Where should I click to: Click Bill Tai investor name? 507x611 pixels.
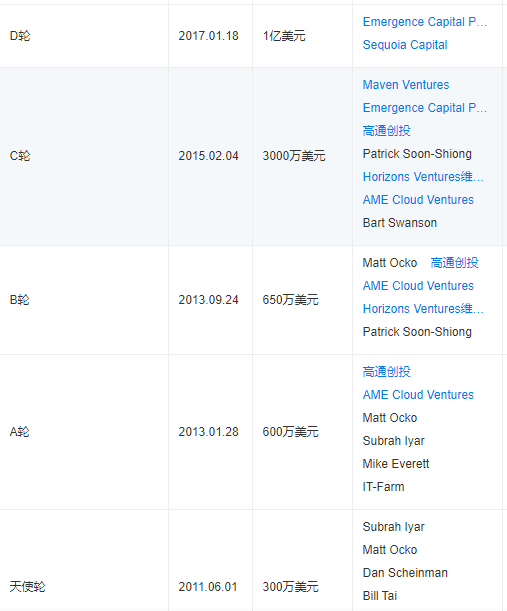[x=380, y=596]
